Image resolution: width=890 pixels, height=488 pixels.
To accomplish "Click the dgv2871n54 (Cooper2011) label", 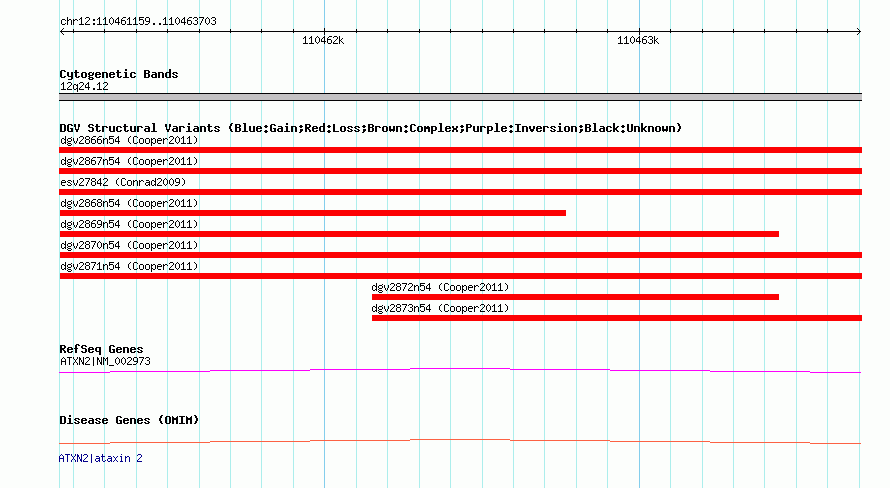I will 129,266.
